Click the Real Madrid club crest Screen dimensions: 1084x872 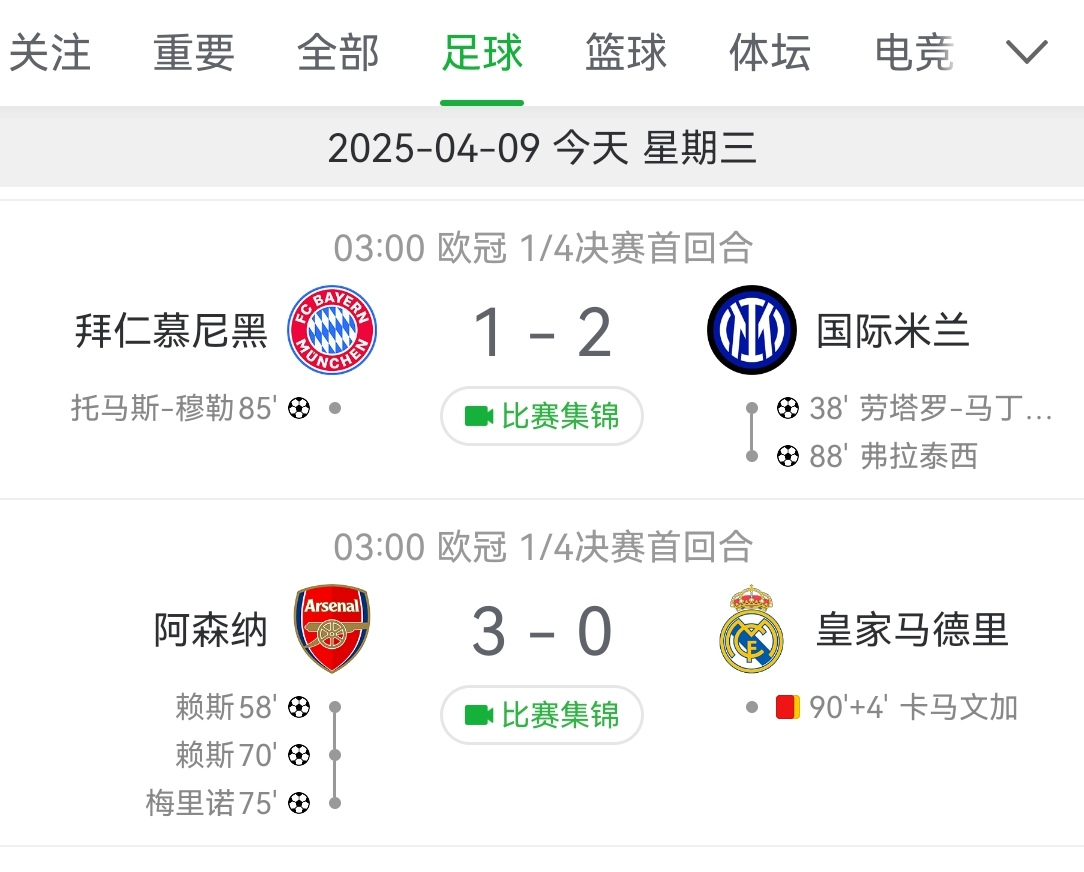coord(751,629)
